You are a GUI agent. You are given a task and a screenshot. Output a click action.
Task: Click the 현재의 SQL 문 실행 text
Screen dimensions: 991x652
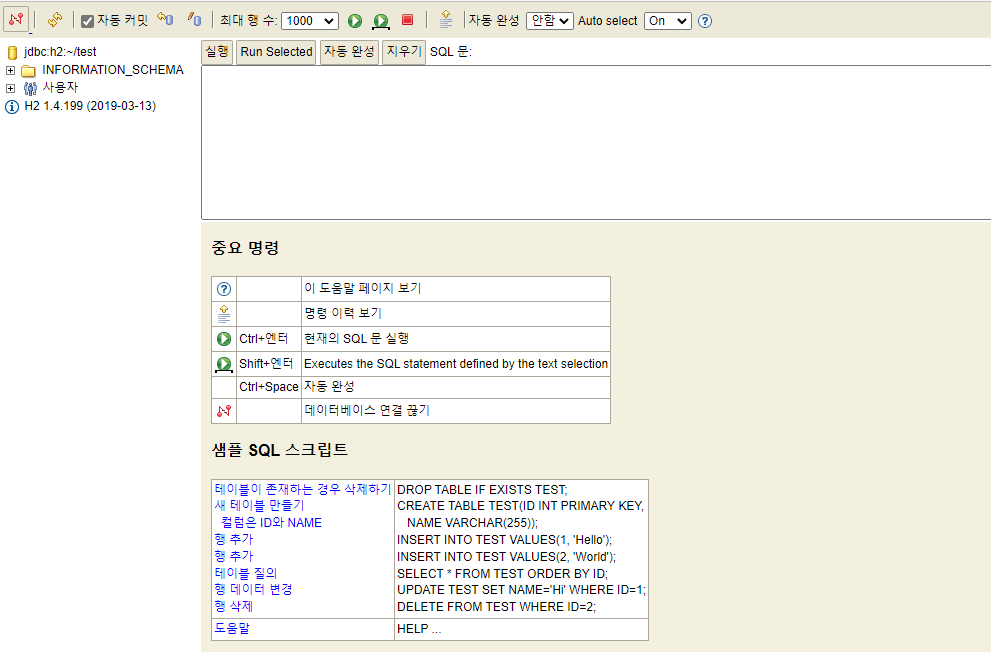tap(356, 339)
